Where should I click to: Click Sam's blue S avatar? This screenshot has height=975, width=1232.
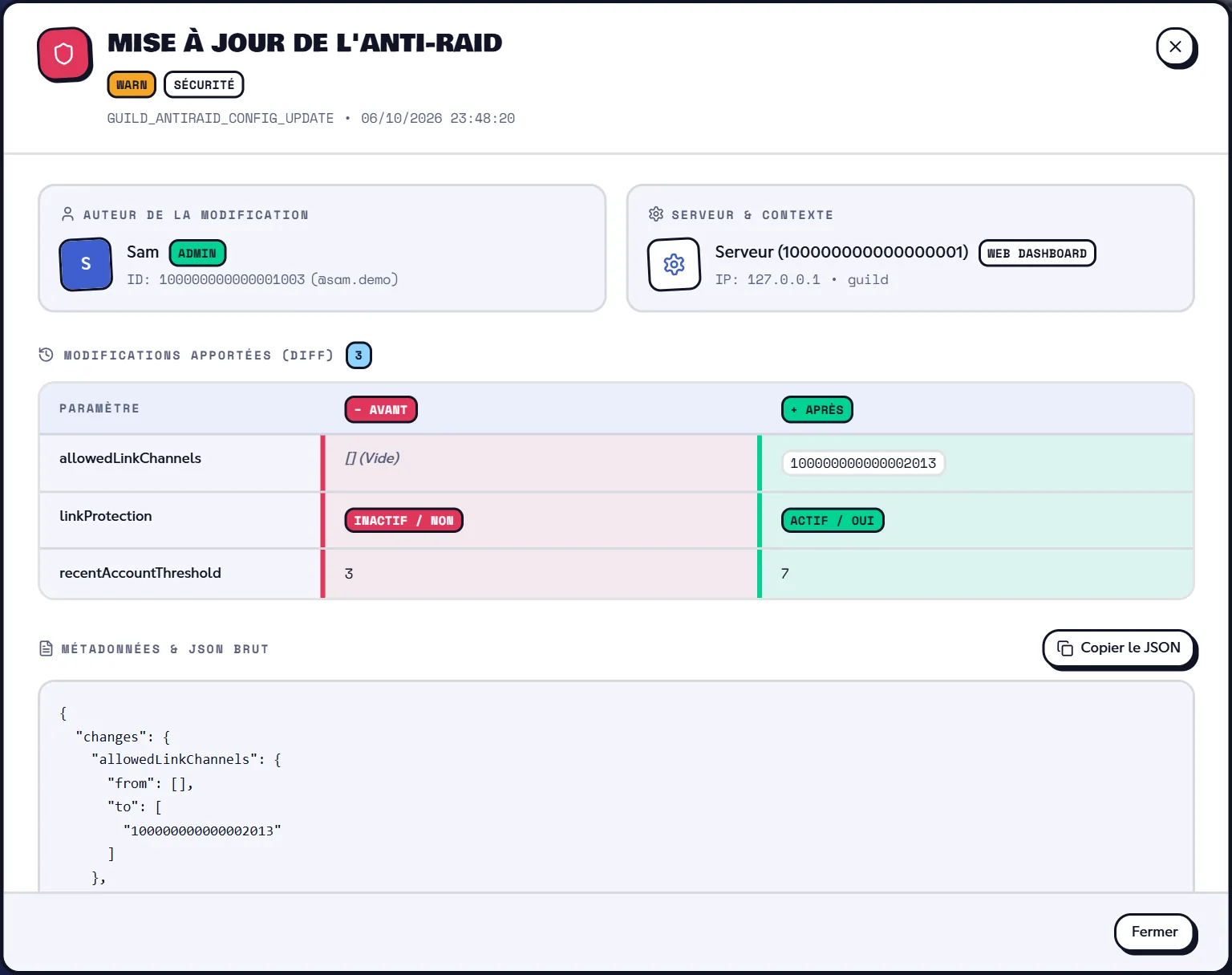(x=86, y=264)
